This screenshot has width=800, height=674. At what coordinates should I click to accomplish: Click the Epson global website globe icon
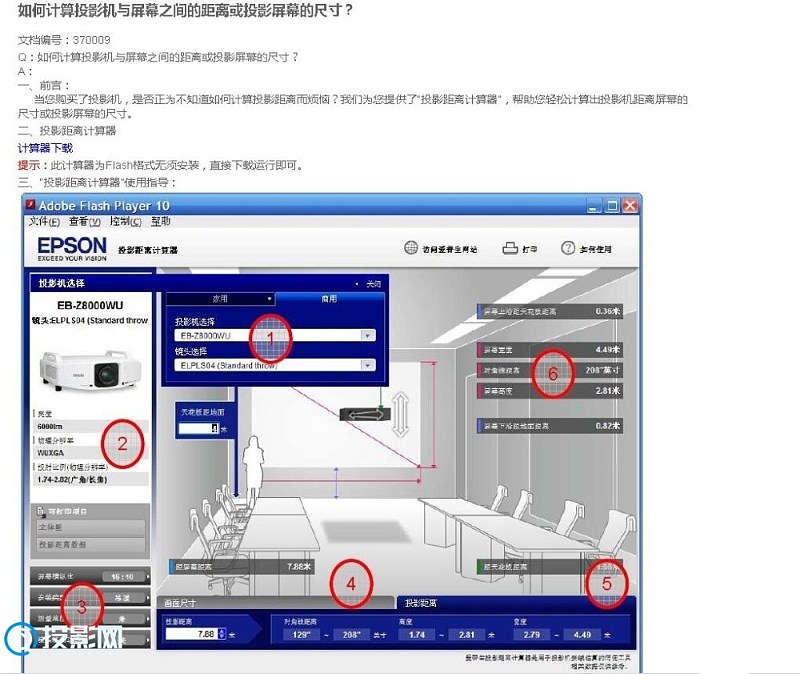click(411, 248)
